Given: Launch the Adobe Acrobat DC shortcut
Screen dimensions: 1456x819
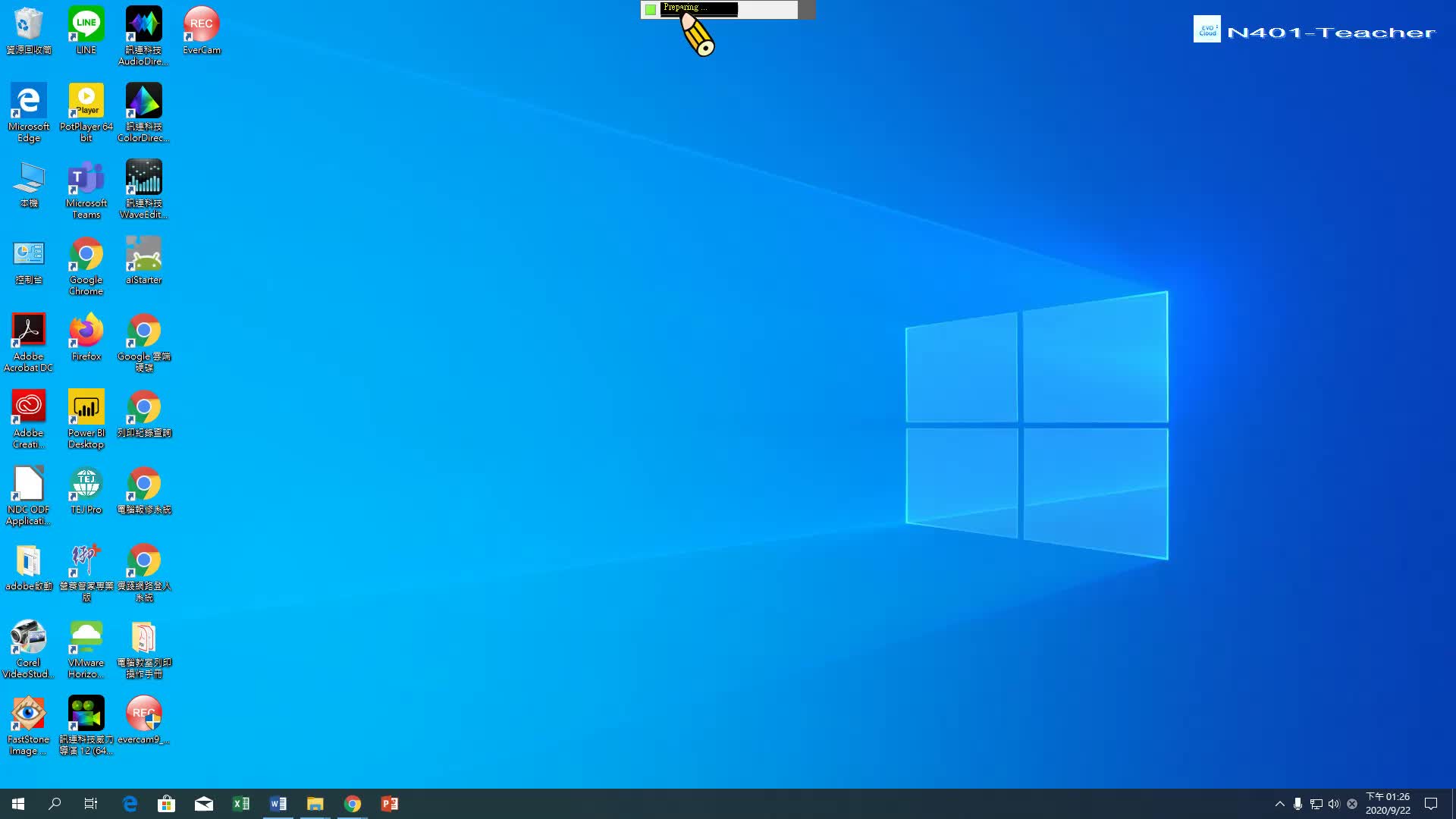Looking at the screenshot, I should [x=29, y=342].
